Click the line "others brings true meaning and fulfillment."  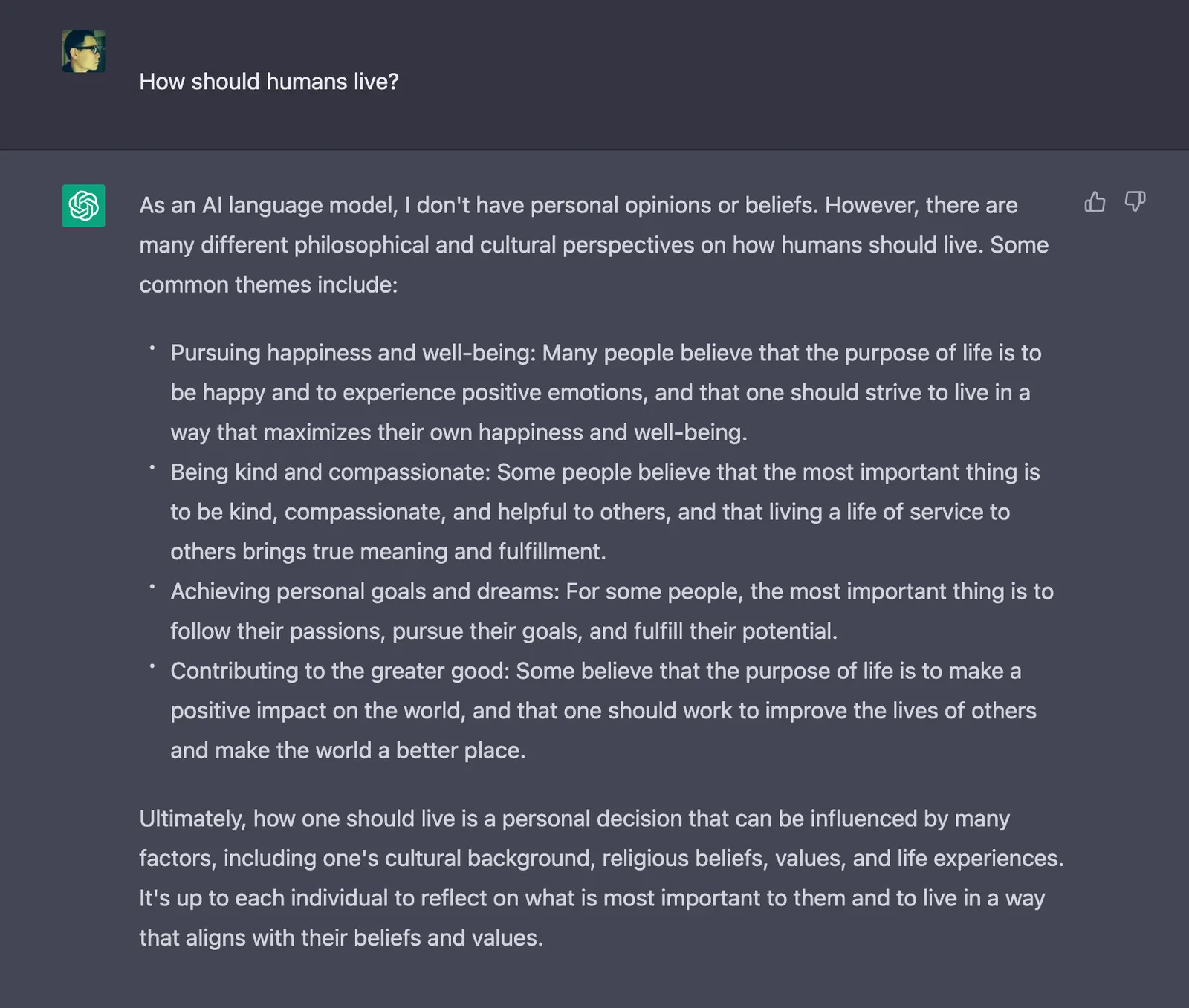tap(388, 552)
